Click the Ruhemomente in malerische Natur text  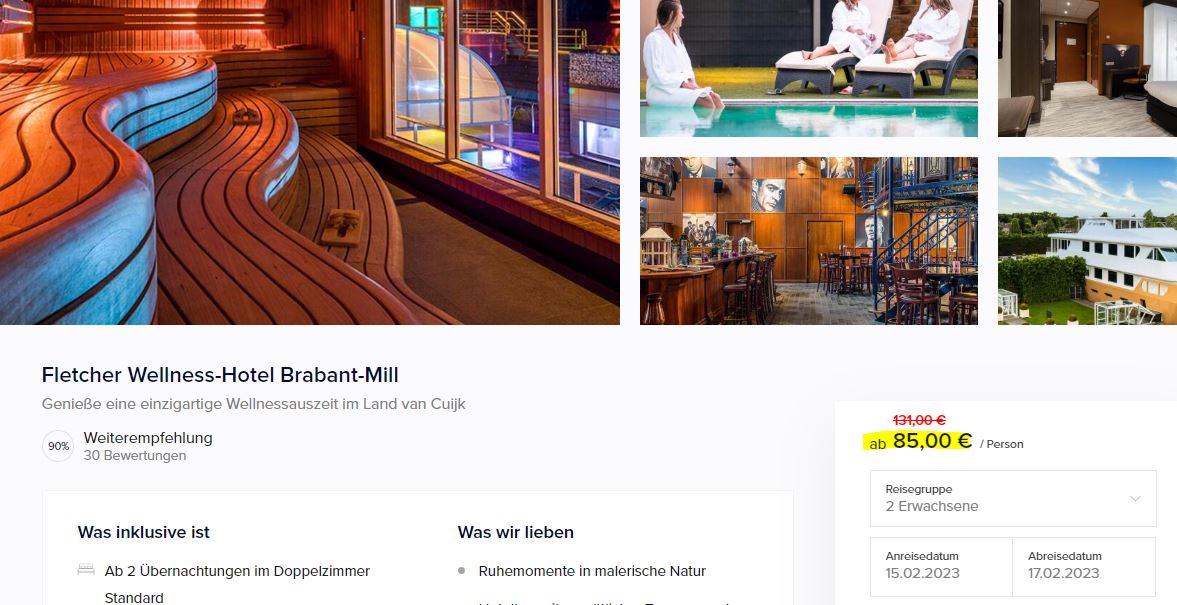click(592, 571)
